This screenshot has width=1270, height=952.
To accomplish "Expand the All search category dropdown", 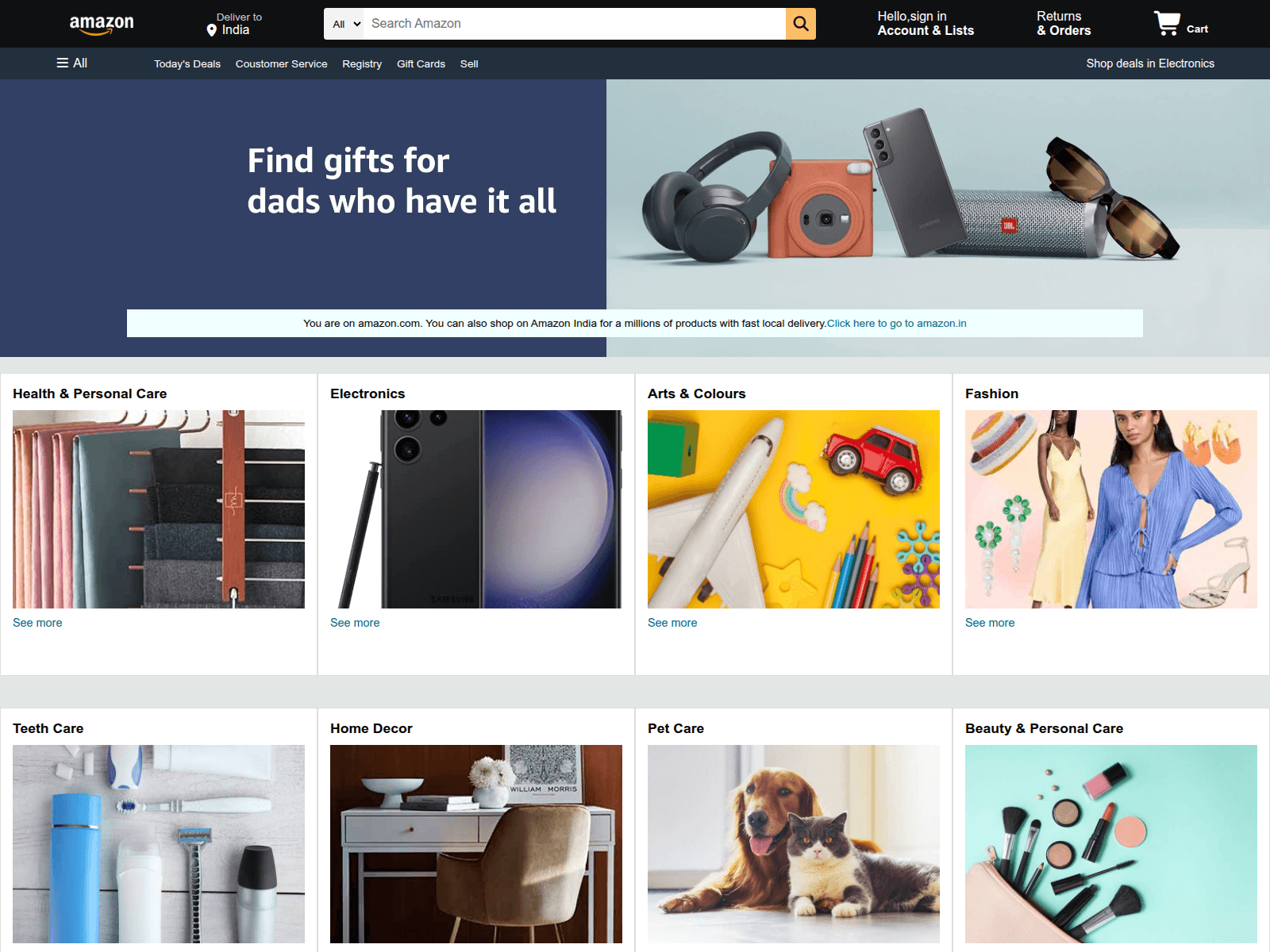I will tap(345, 24).
